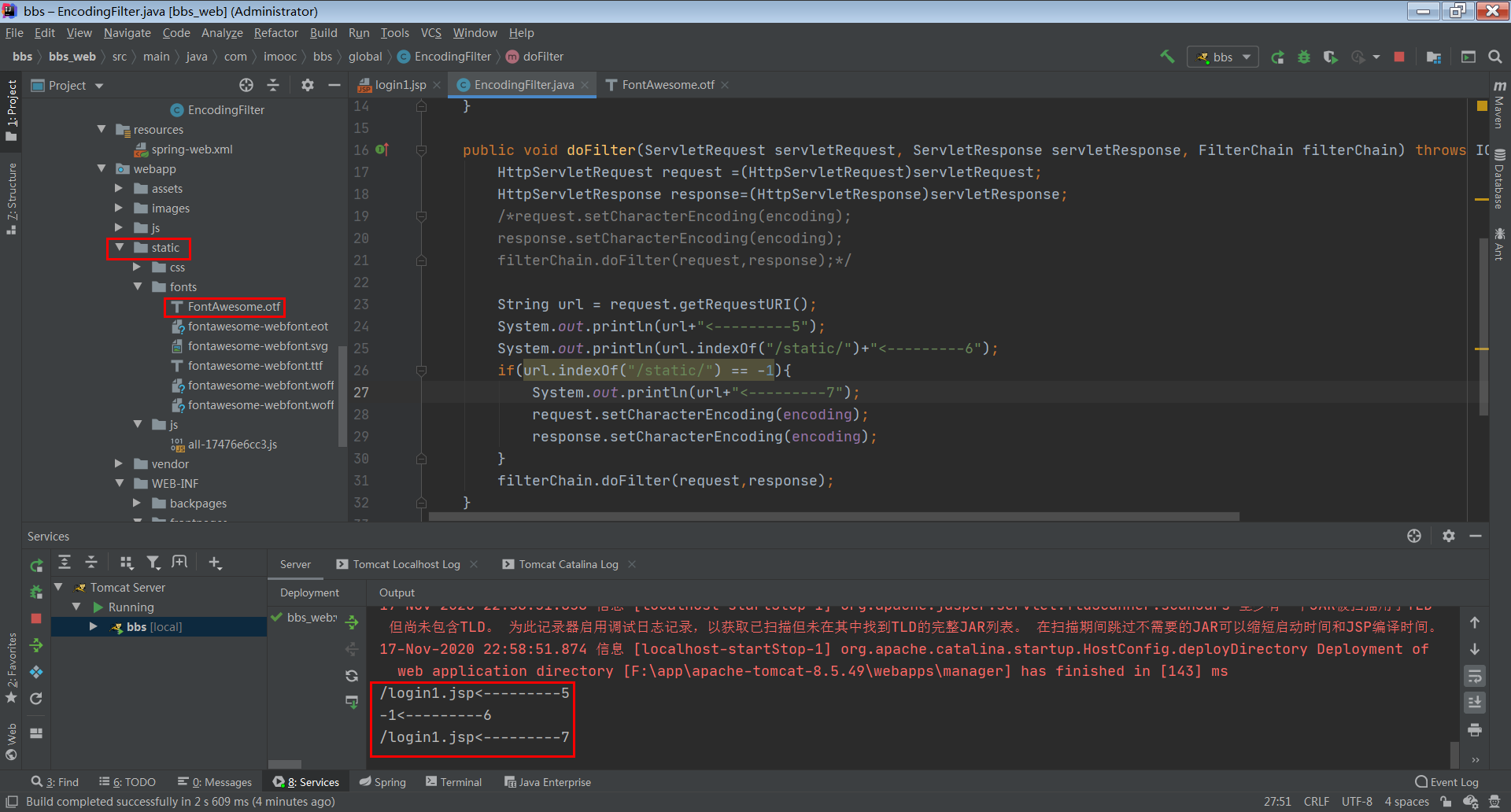Image resolution: width=1511 pixels, height=812 pixels.
Task: Rerun in Debug mode in Services sidebar
Action: [36, 592]
